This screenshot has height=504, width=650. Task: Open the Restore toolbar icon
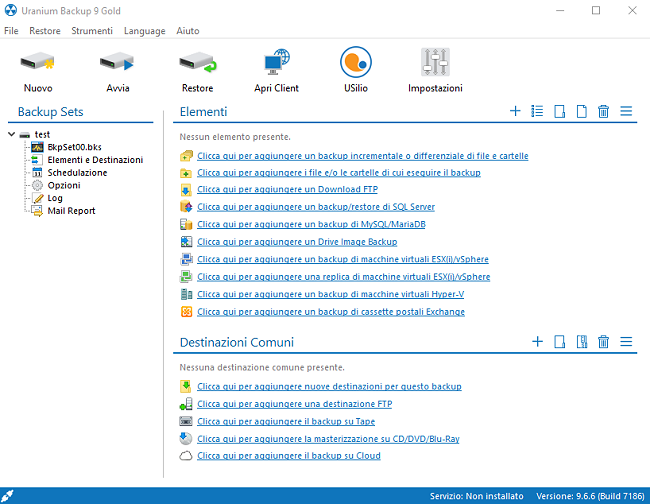(197, 62)
